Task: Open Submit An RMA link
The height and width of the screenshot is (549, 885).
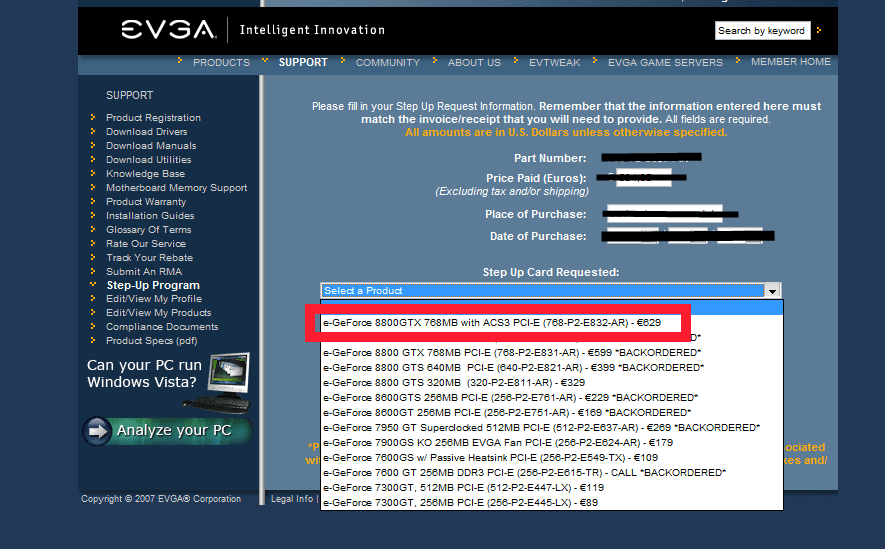Action: click(x=143, y=271)
